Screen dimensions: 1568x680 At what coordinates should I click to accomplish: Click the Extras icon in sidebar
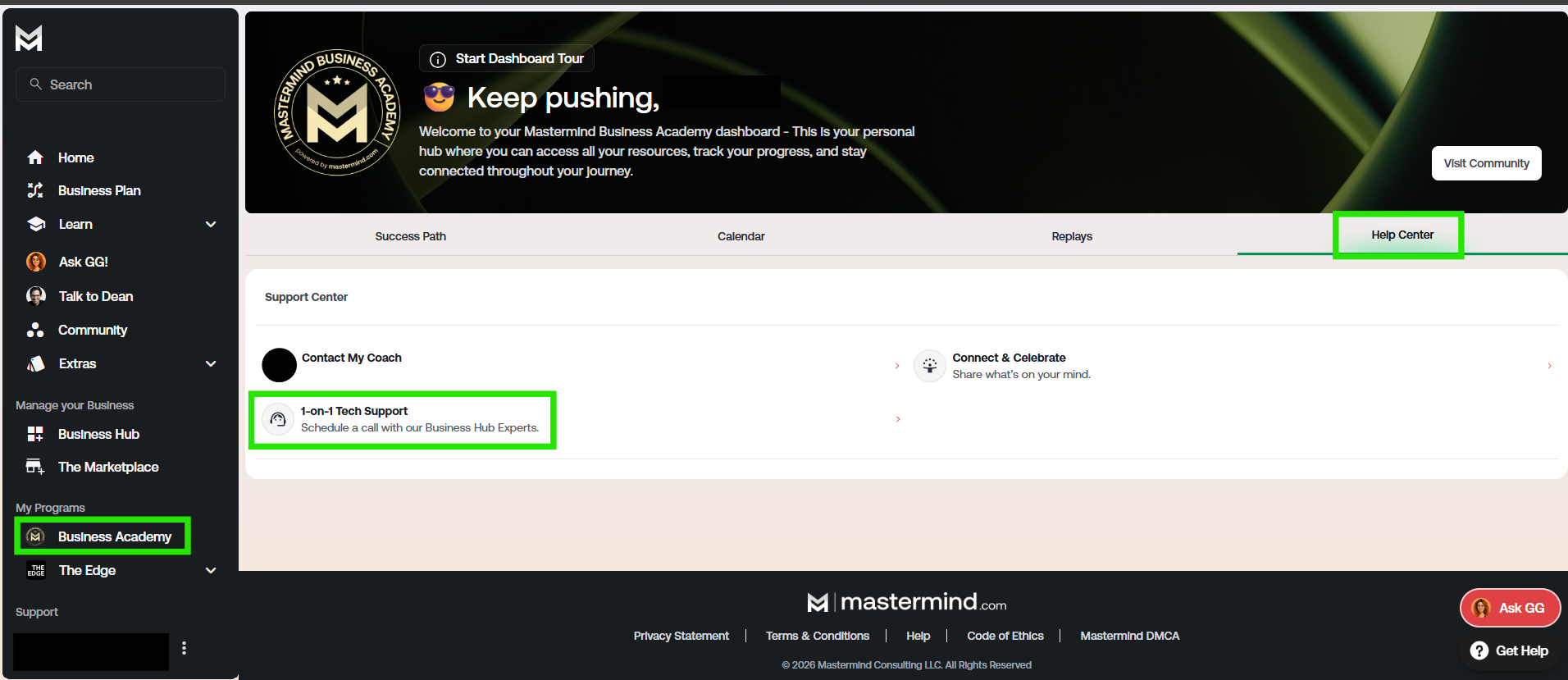[36, 363]
